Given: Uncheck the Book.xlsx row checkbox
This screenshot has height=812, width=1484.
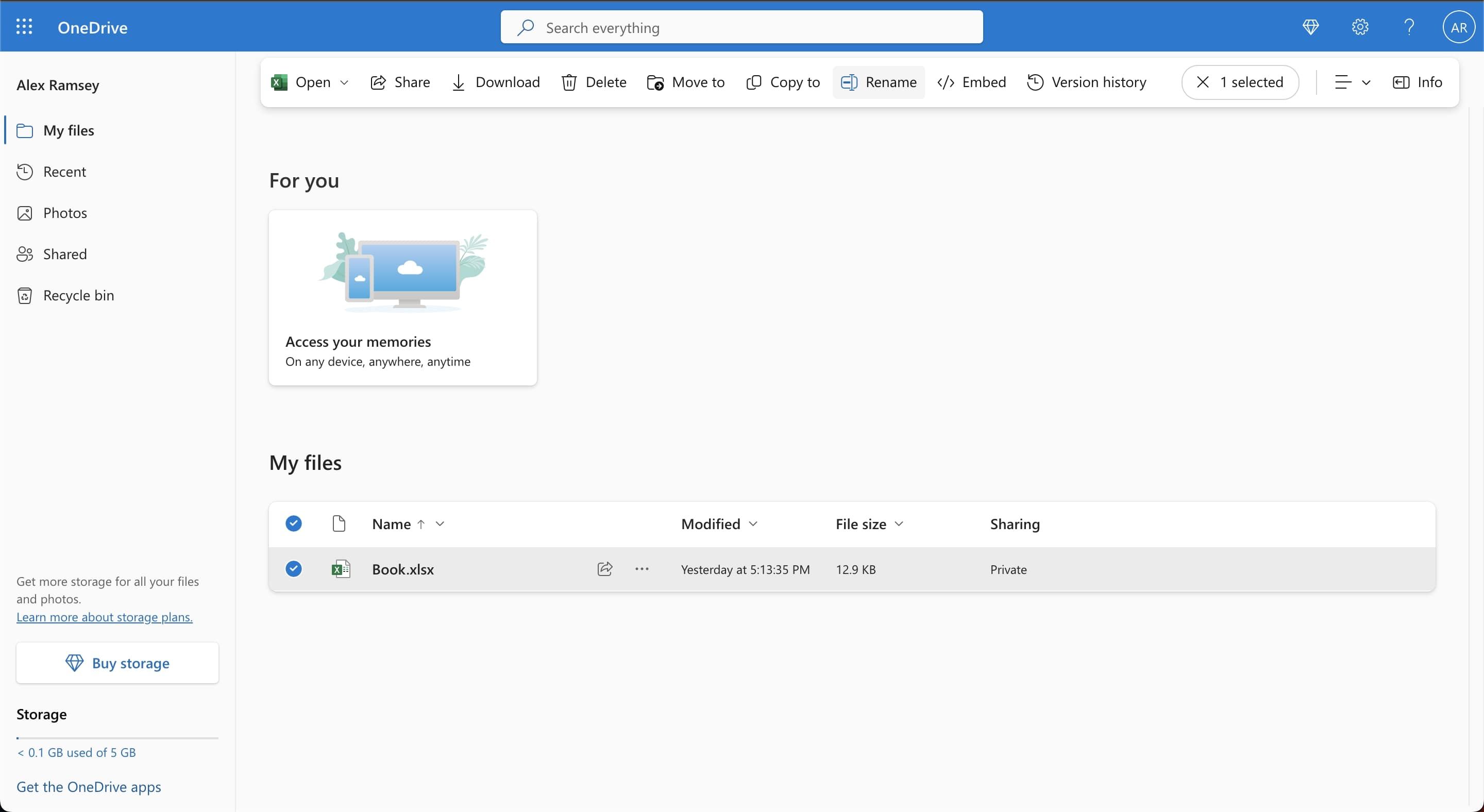Looking at the screenshot, I should click(x=293, y=569).
